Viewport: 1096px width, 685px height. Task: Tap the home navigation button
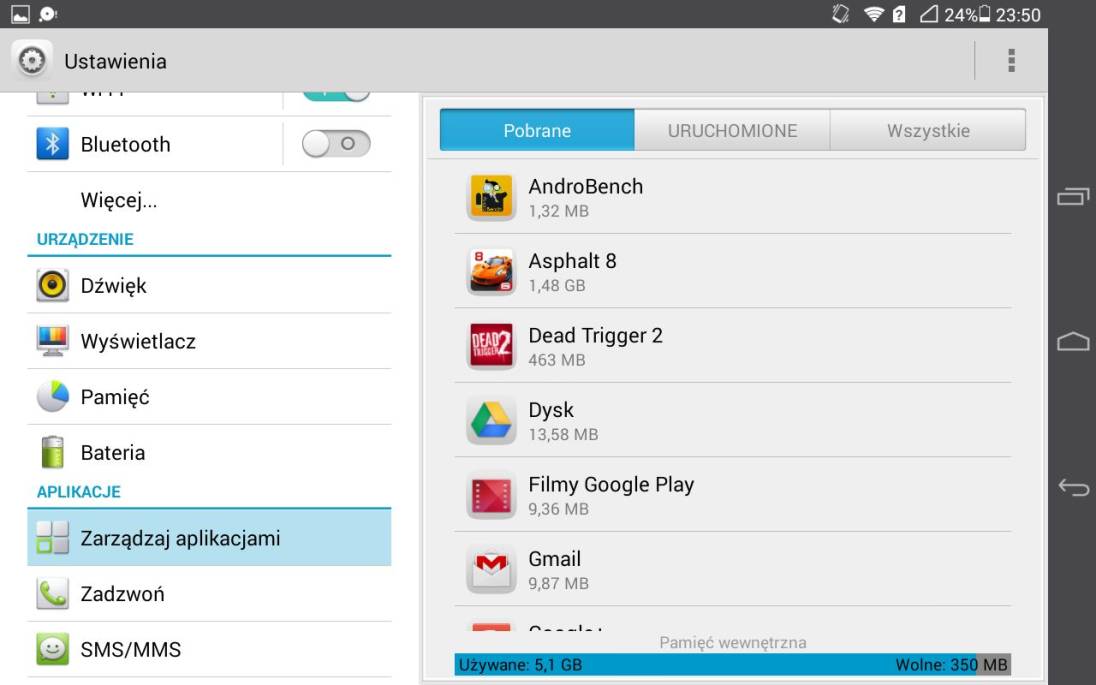click(x=1073, y=341)
